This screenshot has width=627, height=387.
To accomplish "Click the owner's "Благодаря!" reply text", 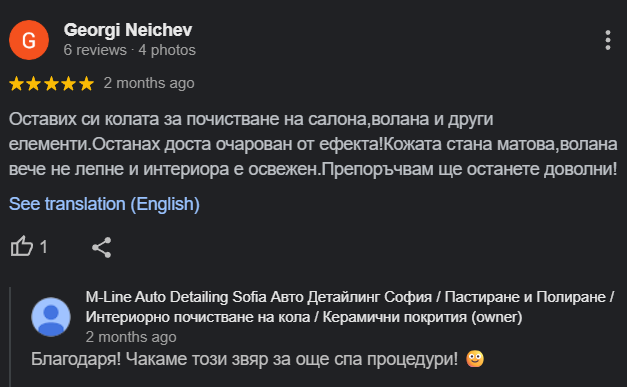I will (x=244, y=359).
